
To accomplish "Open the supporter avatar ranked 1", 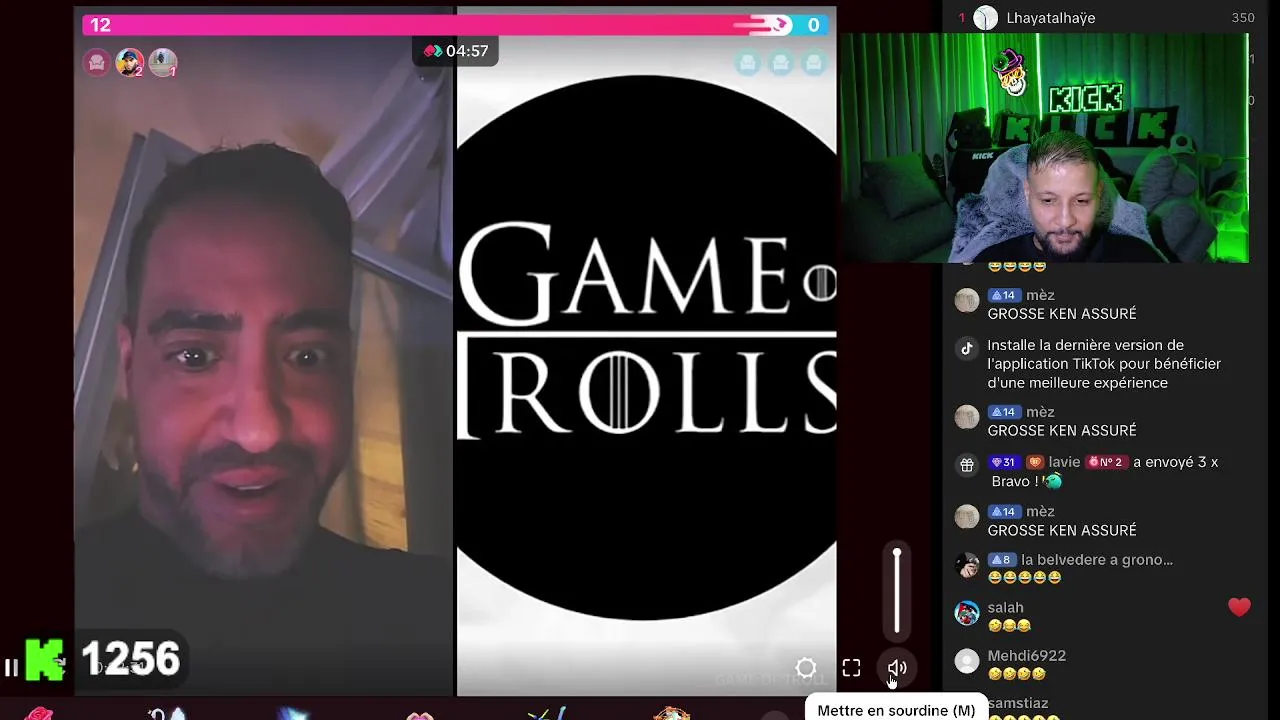I will click(x=163, y=63).
